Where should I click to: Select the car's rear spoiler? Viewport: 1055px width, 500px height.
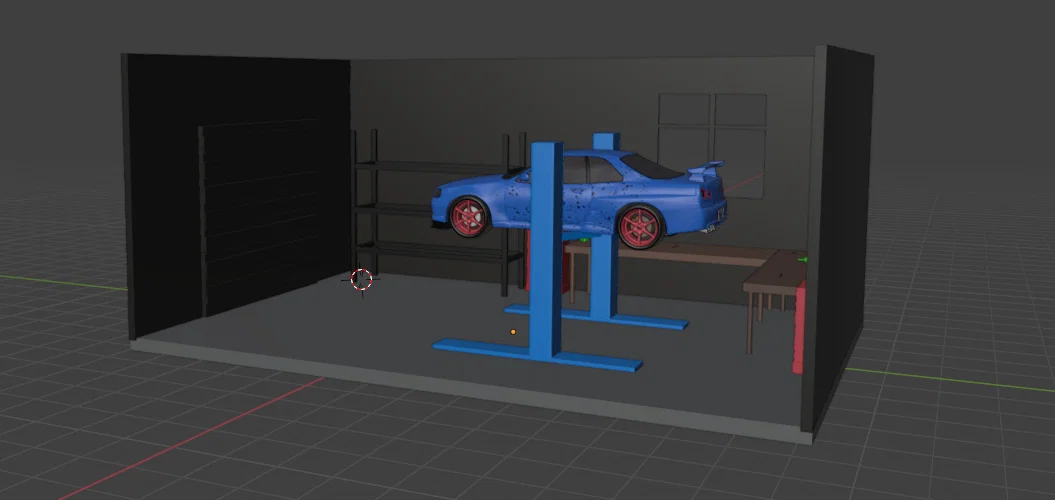pyautogui.click(x=706, y=168)
